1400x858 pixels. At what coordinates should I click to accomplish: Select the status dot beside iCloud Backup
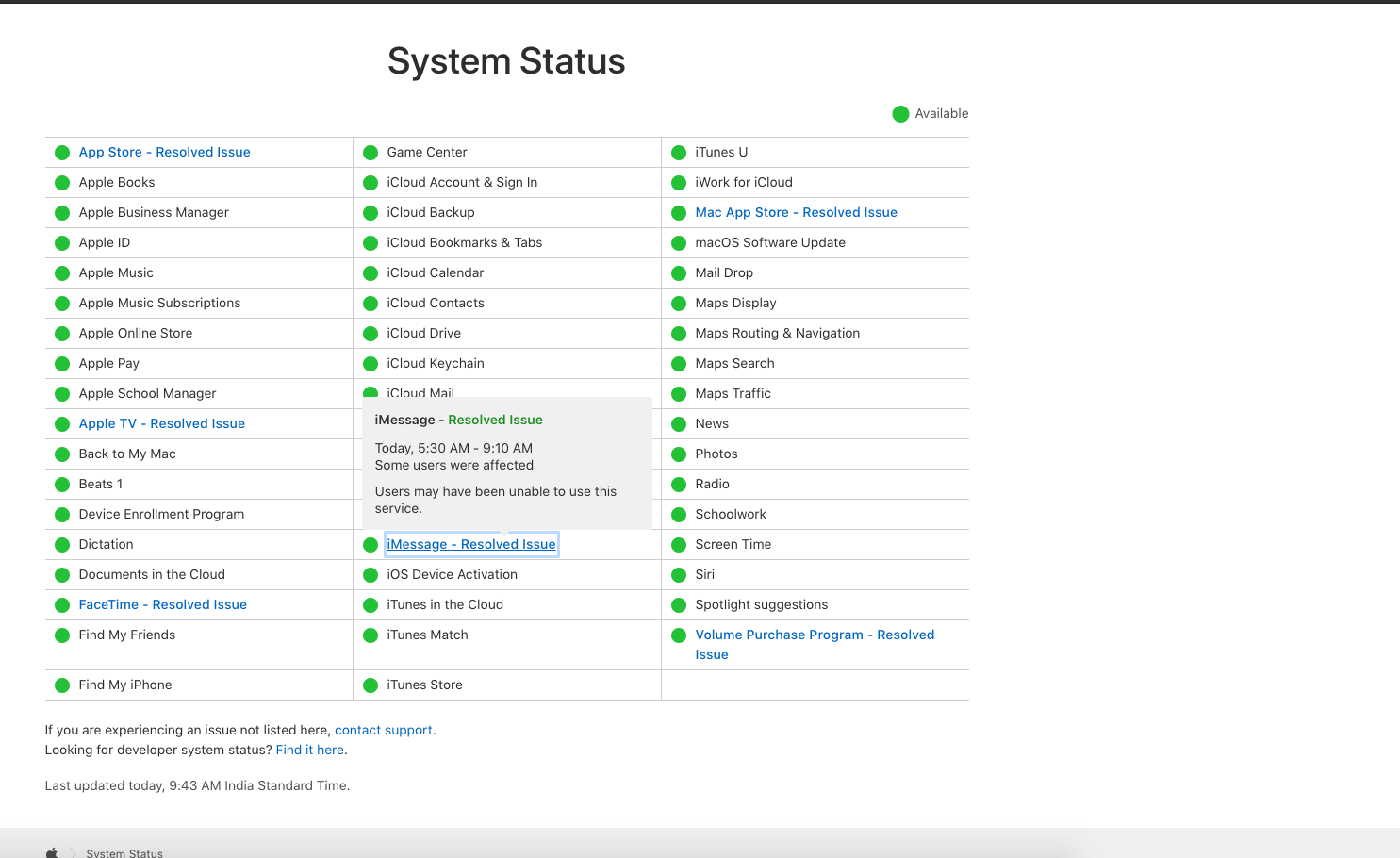371,213
